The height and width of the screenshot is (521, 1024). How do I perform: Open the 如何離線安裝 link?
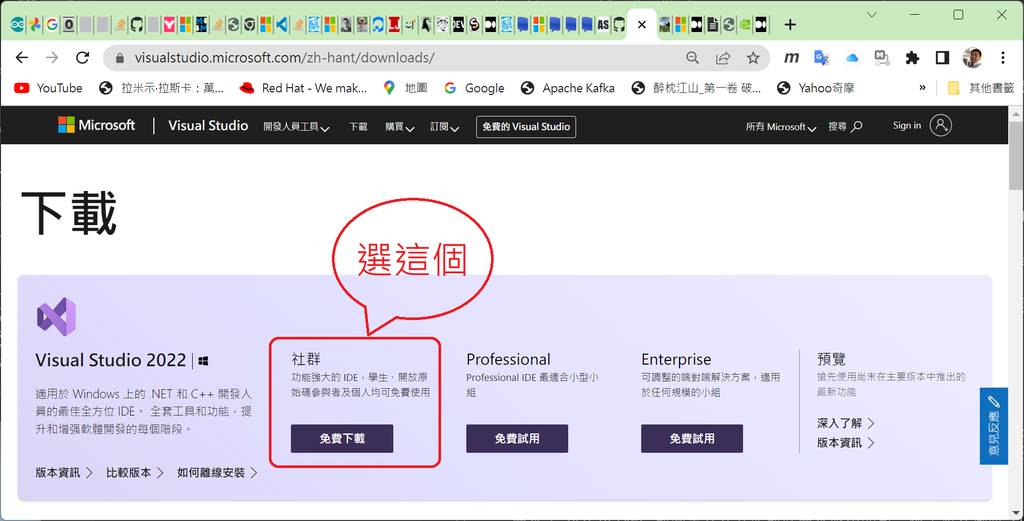[217, 473]
